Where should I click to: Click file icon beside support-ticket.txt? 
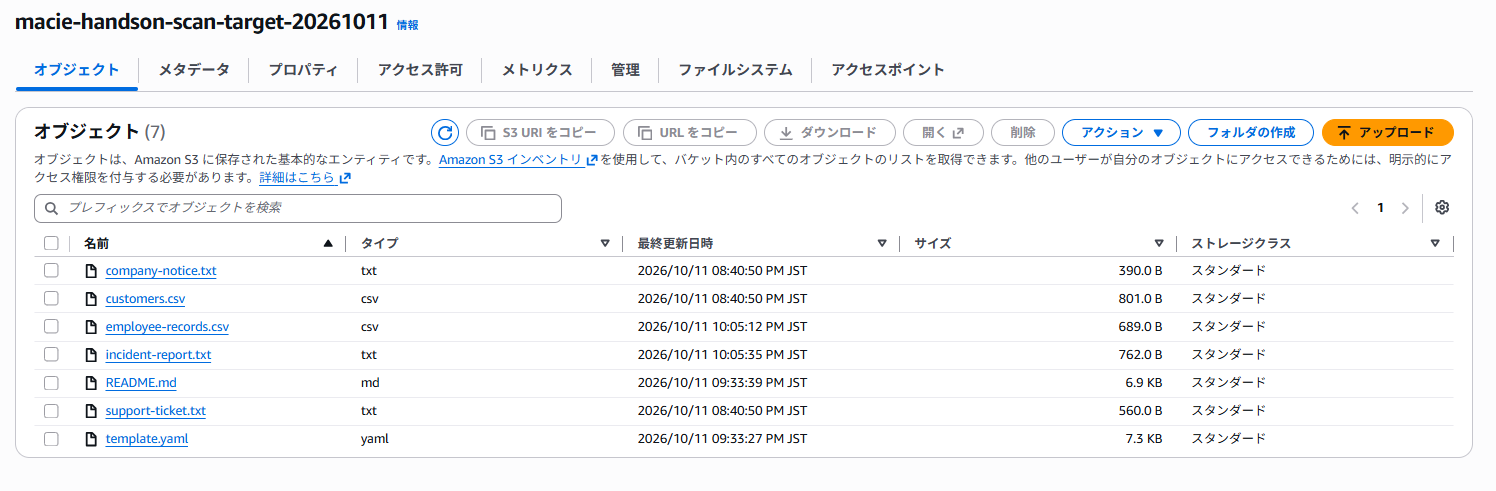click(91, 411)
